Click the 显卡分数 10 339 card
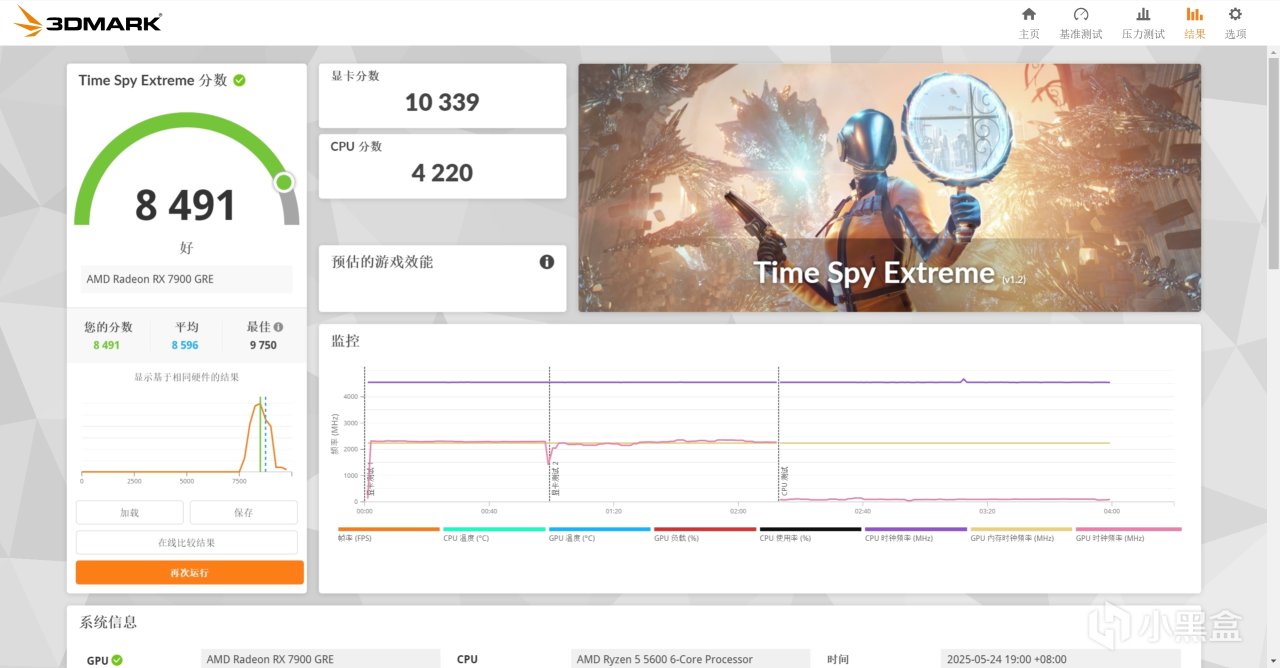This screenshot has height=668, width=1280. point(442,96)
